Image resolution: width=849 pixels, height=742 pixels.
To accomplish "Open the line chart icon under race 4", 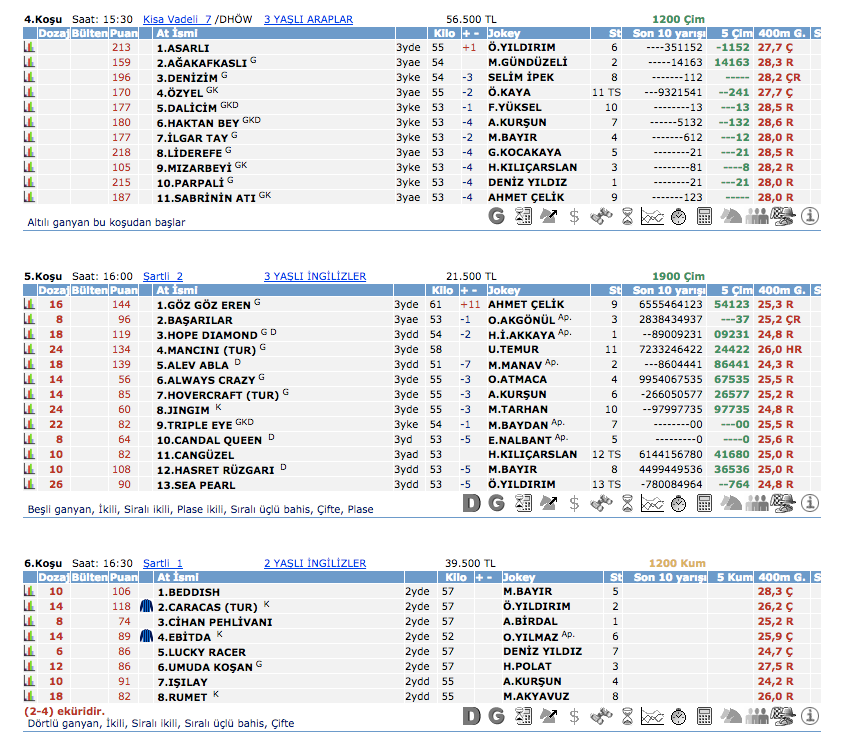I will (x=653, y=215).
